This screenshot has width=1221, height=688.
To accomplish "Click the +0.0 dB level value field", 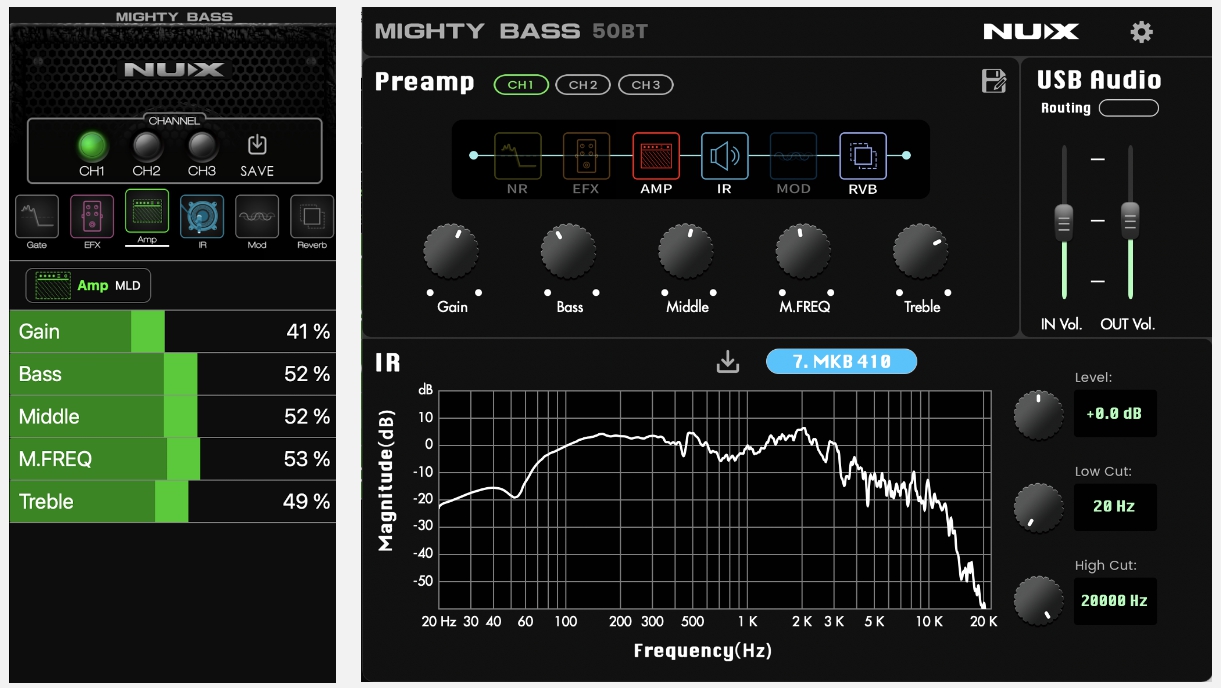I will click(x=1115, y=413).
